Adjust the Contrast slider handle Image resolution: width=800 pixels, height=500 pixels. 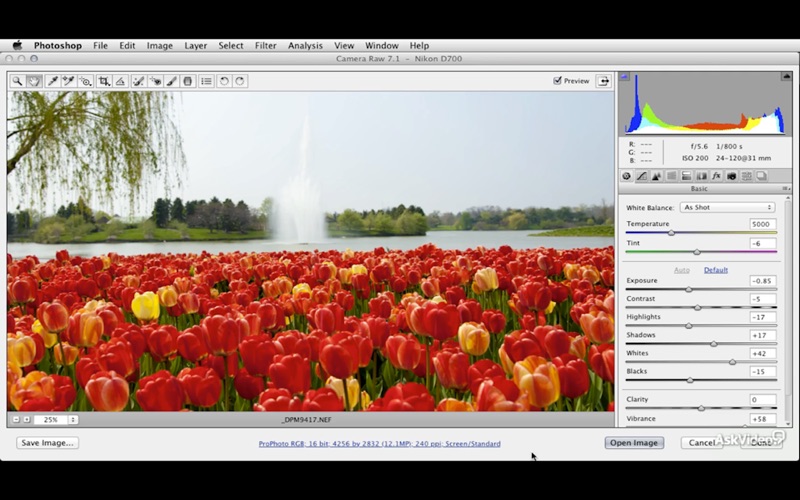point(697,308)
